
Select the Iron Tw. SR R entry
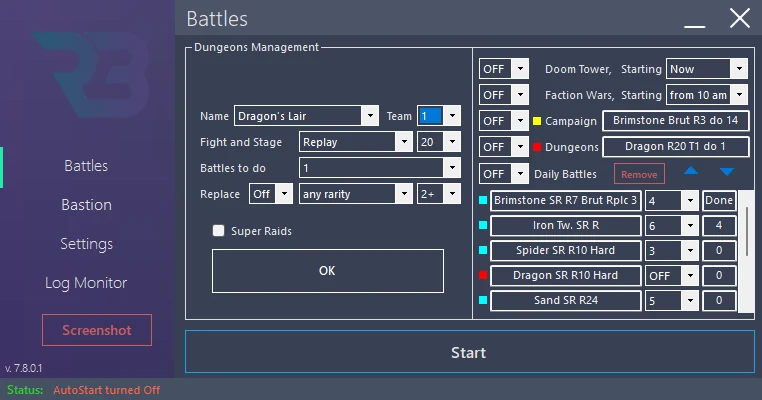[x=566, y=226]
